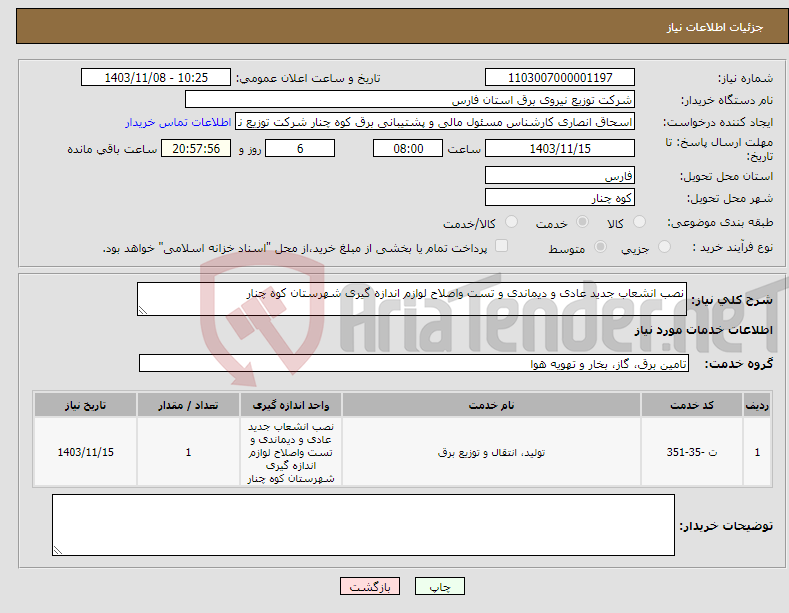Click the شماره نیاز field 1103007000001197

click(x=560, y=78)
